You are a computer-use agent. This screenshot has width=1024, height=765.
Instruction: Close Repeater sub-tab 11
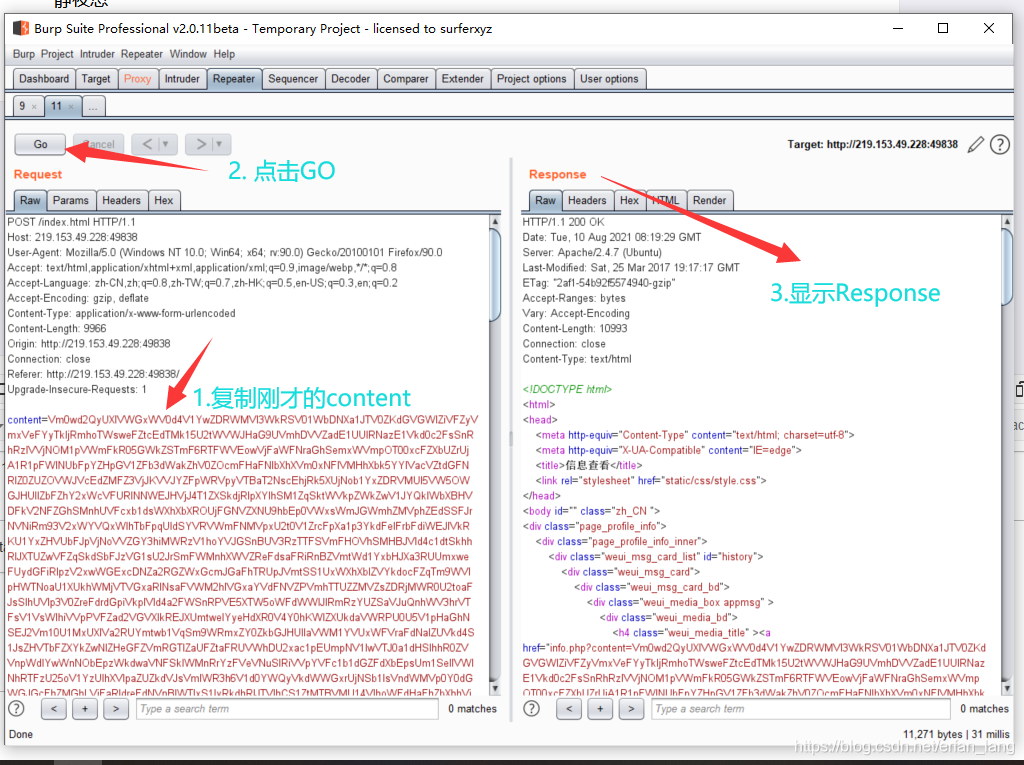[x=71, y=106]
